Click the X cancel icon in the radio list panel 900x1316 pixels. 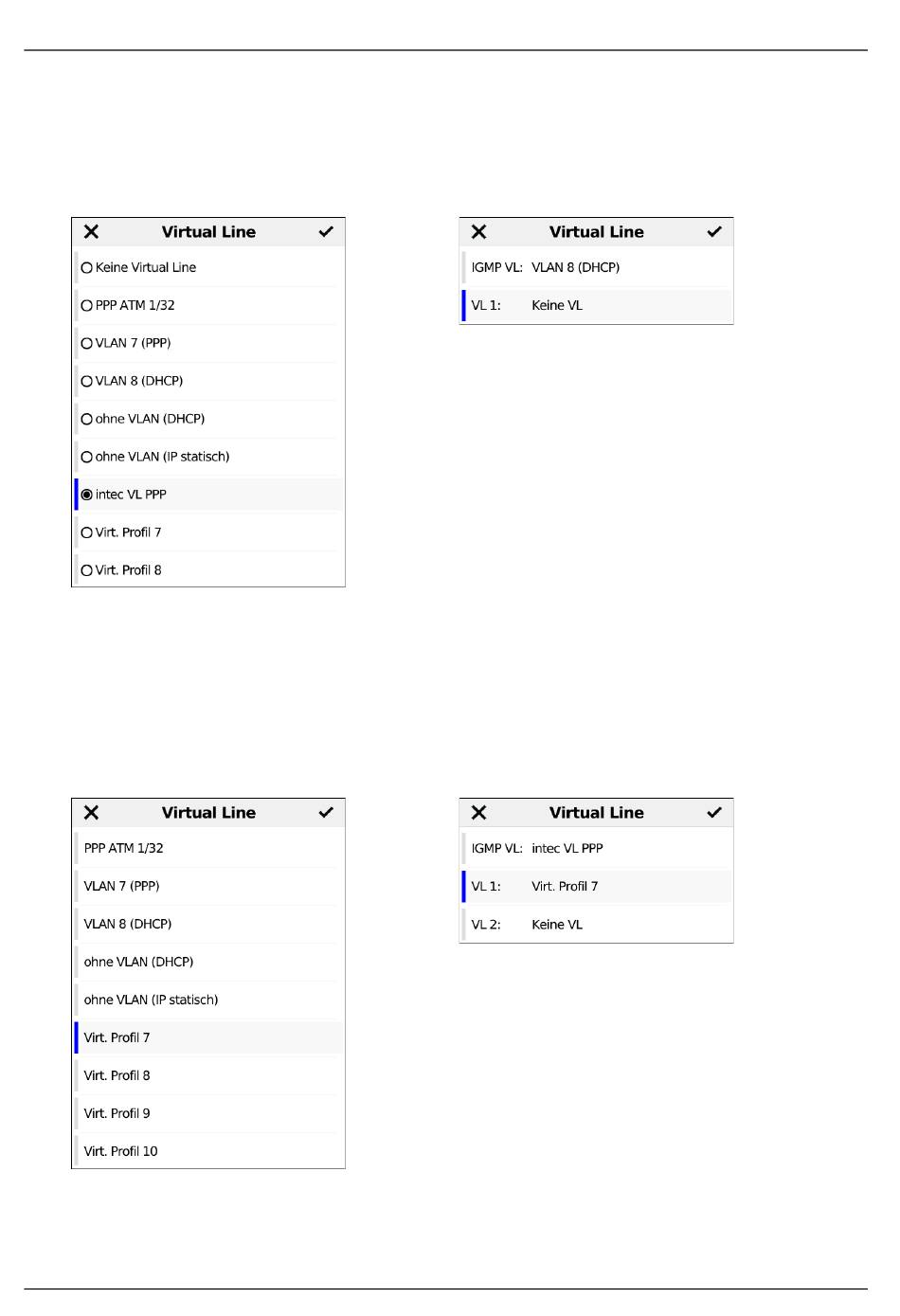click(91, 232)
